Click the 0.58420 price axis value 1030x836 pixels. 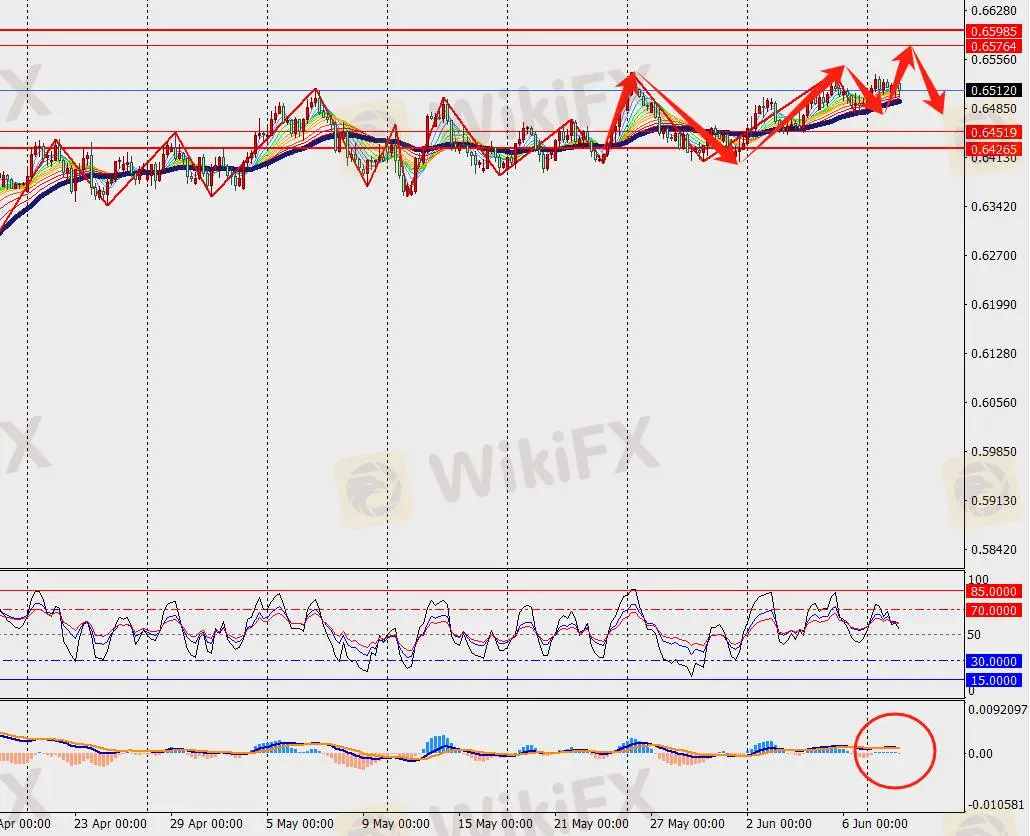coord(994,549)
